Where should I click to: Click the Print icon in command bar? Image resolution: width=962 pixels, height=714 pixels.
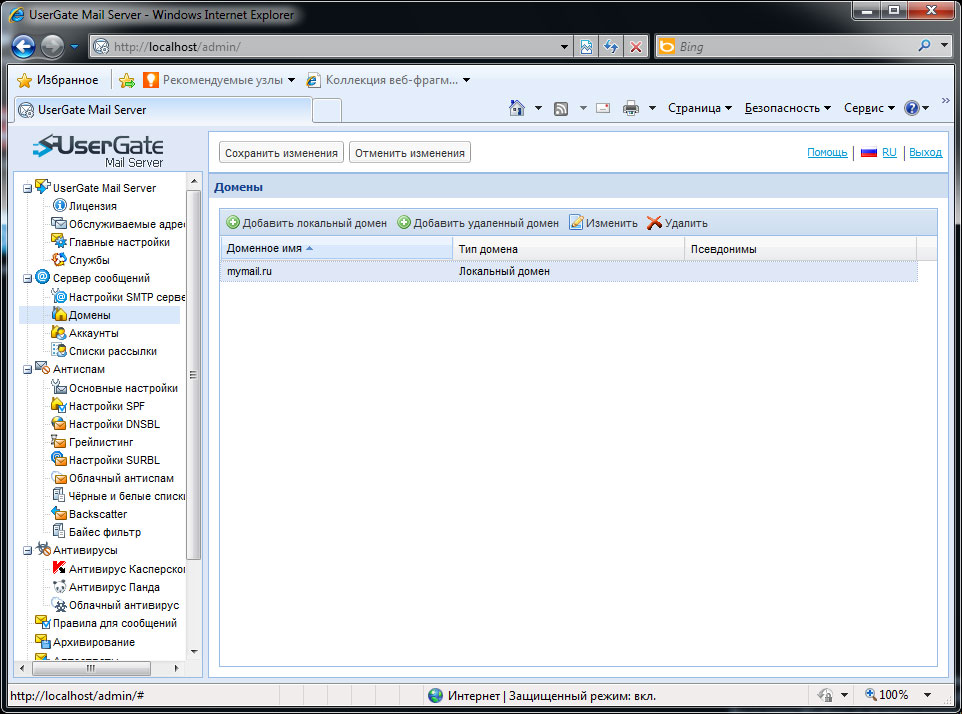point(631,108)
